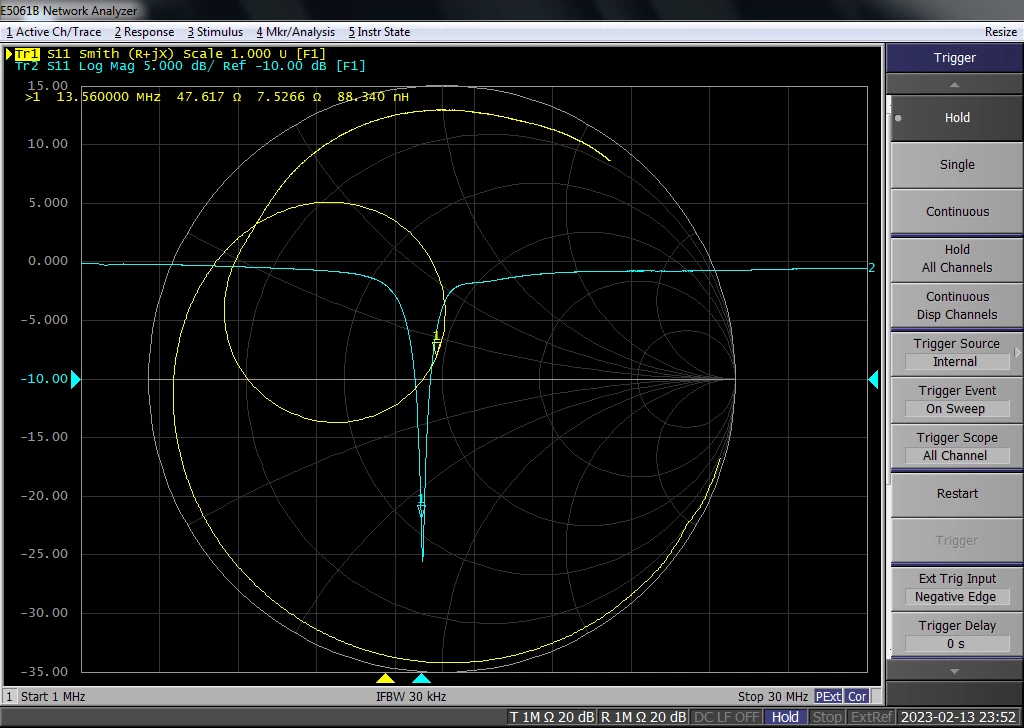
Task: Click the Trigger softkey menu title
Action: [954, 57]
